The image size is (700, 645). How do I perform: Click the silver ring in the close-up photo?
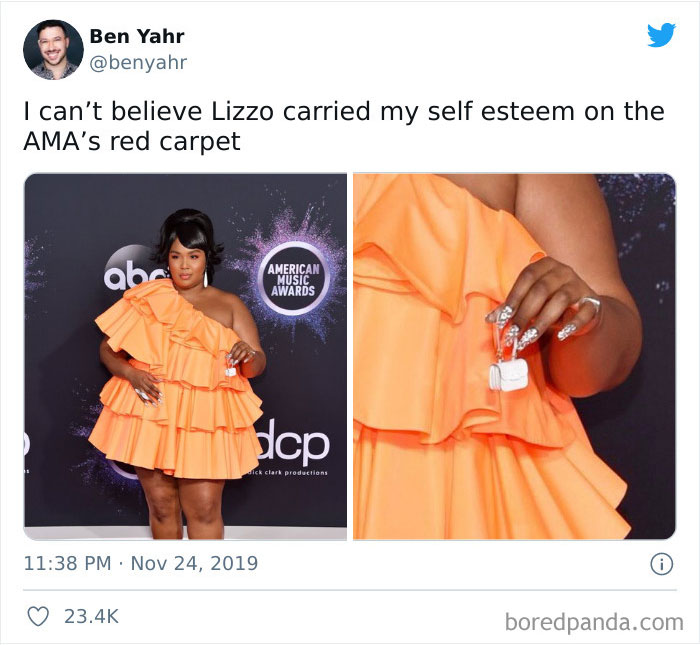tap(591, 305)
